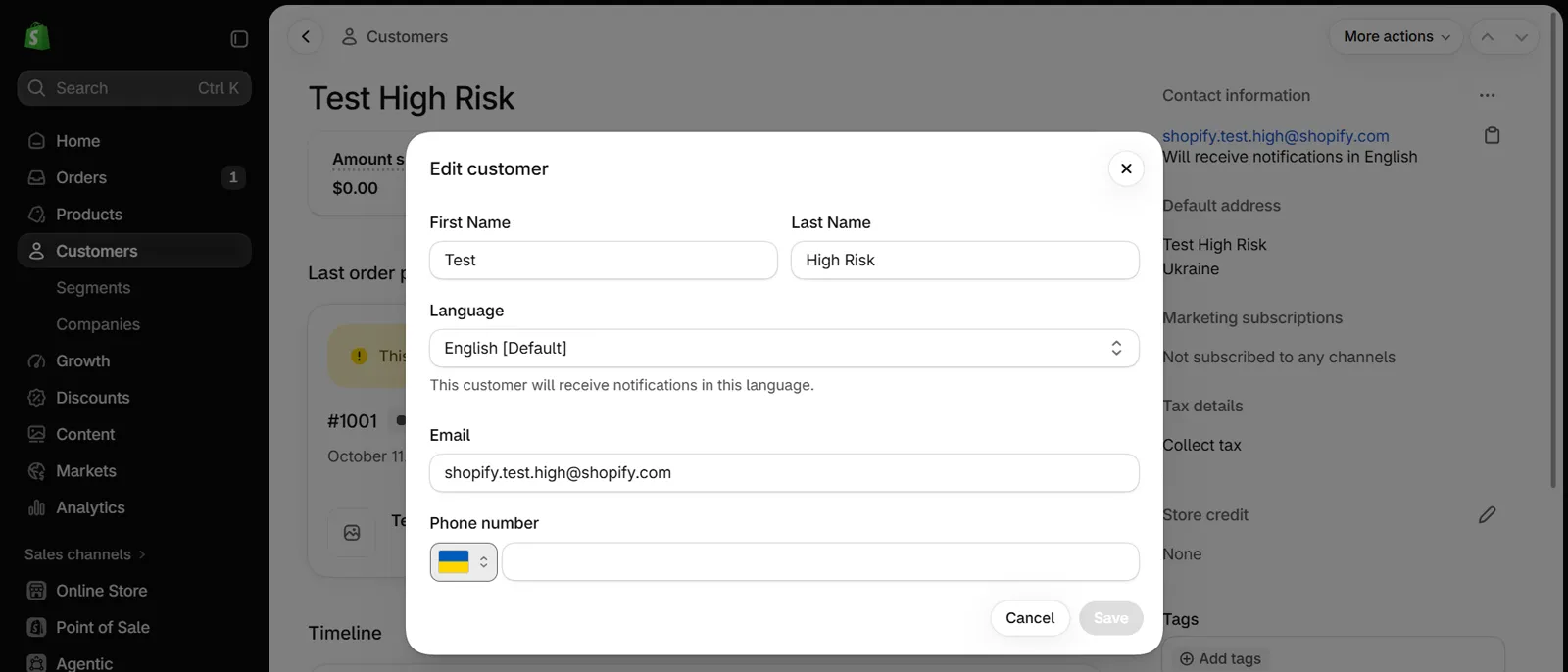Open Companies under Customers

point(98,324)
